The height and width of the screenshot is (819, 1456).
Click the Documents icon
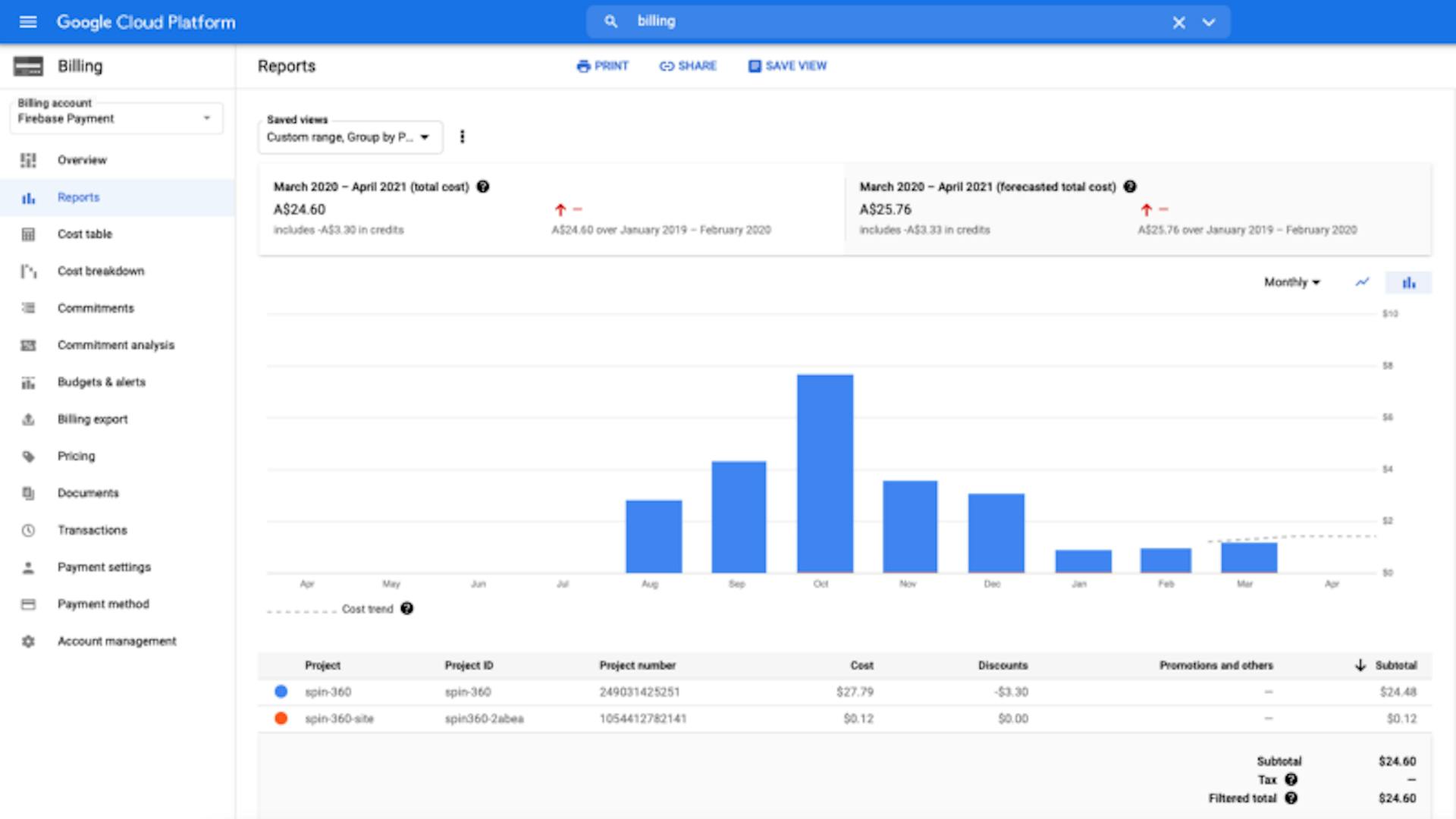click(28, 493)
